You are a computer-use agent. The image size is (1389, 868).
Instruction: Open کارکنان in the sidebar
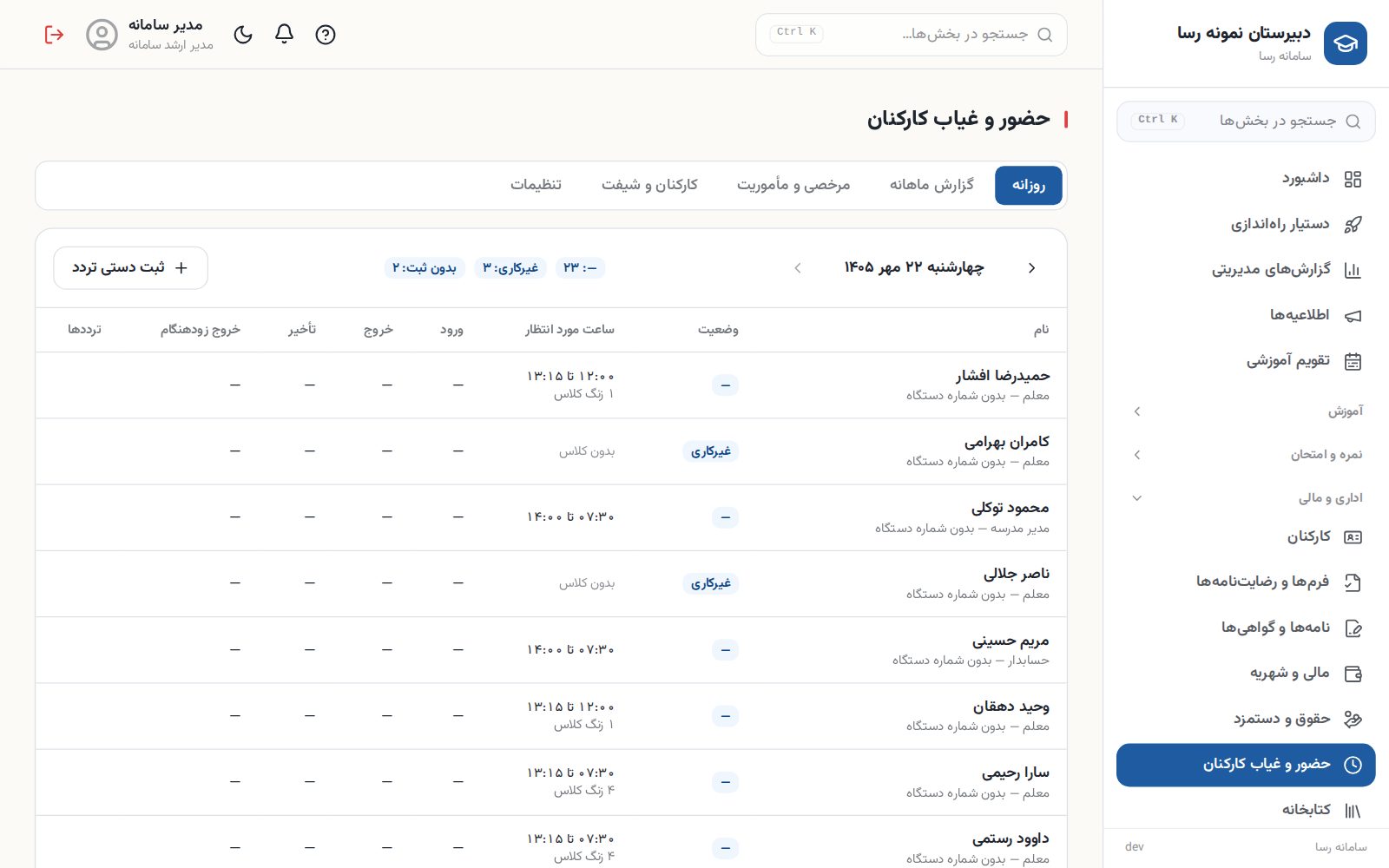pos(1246,536)
